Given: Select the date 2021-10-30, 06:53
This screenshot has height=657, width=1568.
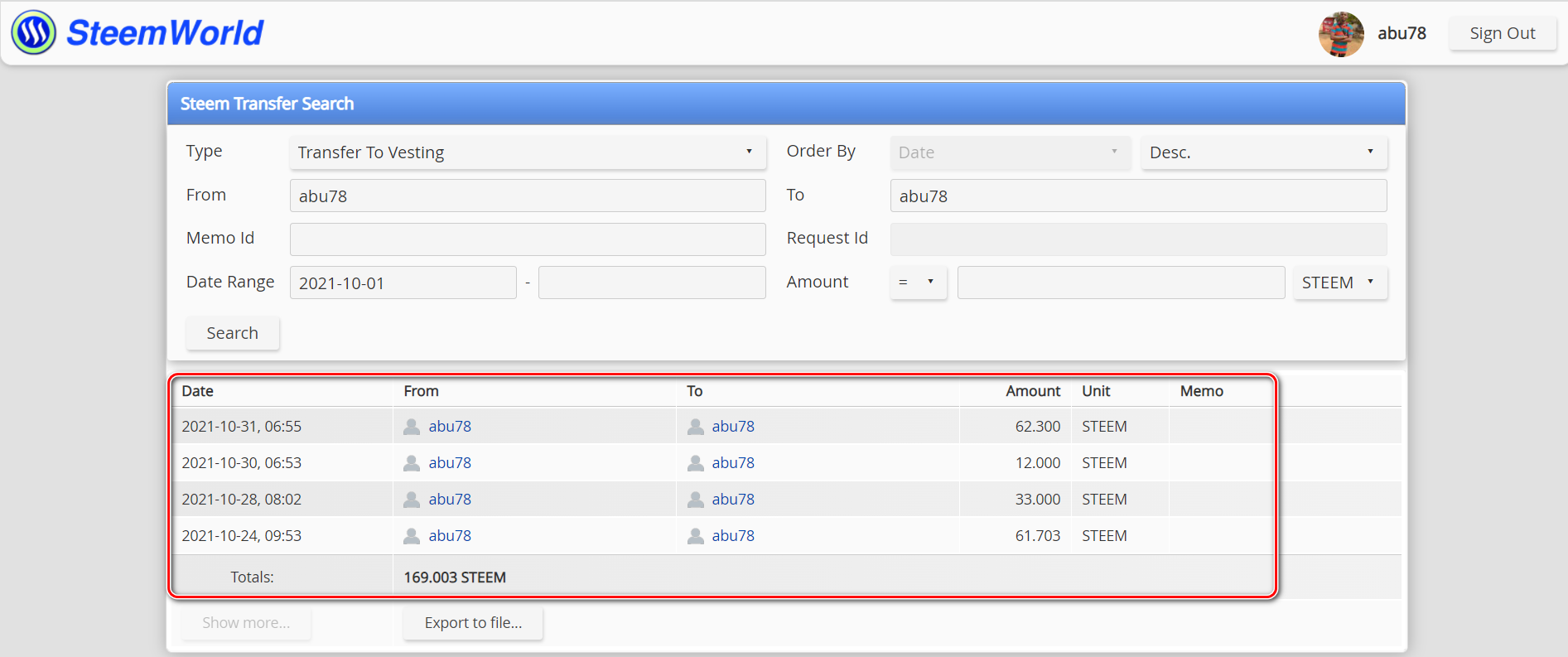Looking at the screenshot, I should 242,463.
